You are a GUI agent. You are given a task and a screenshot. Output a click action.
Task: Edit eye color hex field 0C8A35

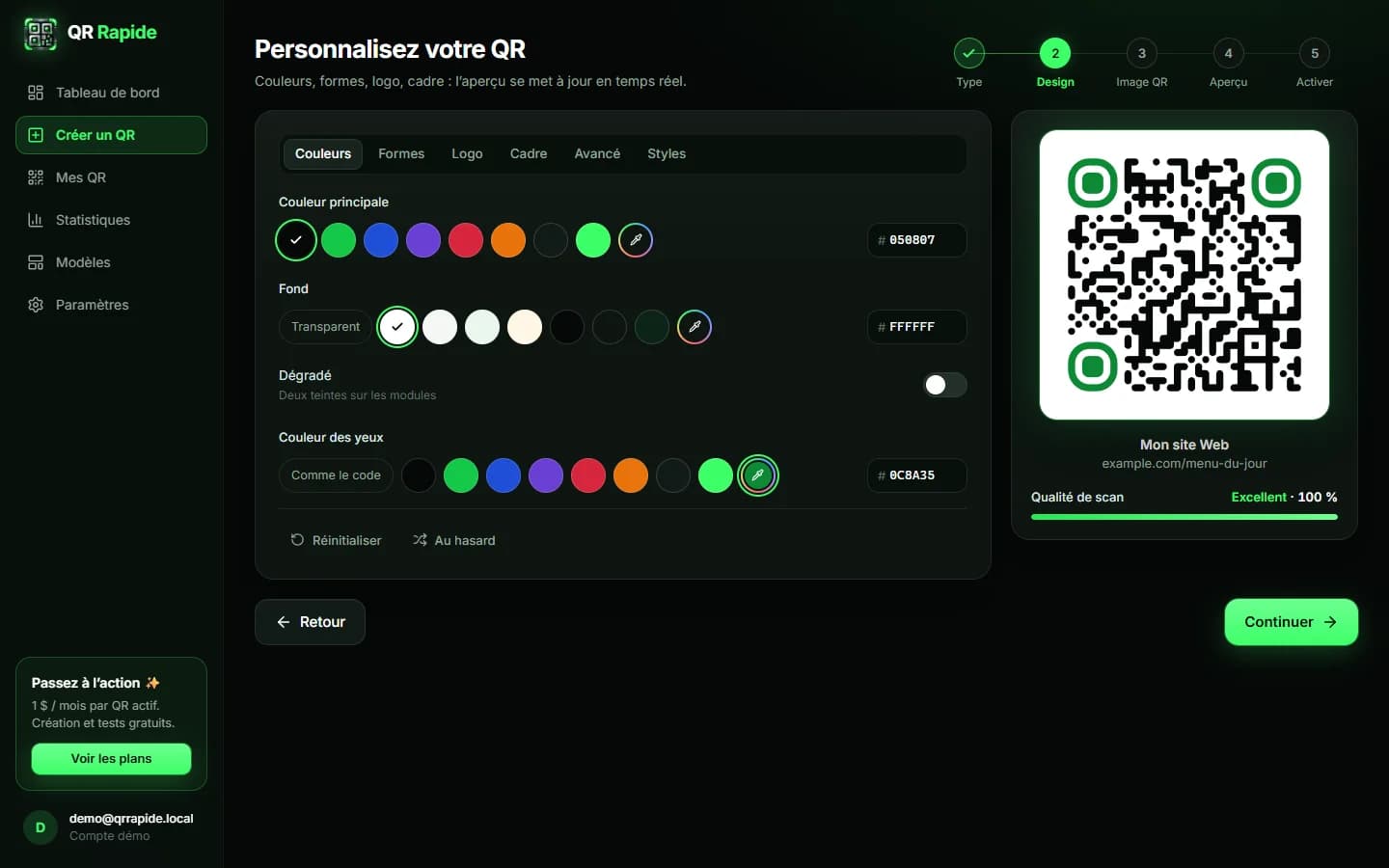point(917,475)
